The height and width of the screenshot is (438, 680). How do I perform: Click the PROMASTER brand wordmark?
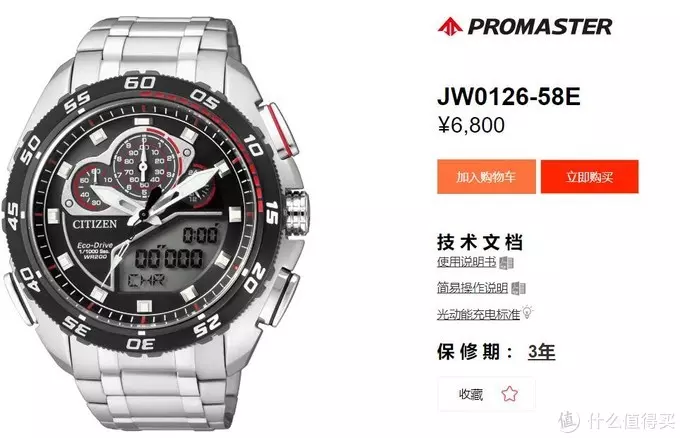pyautogui.click(x=540, y=26)
